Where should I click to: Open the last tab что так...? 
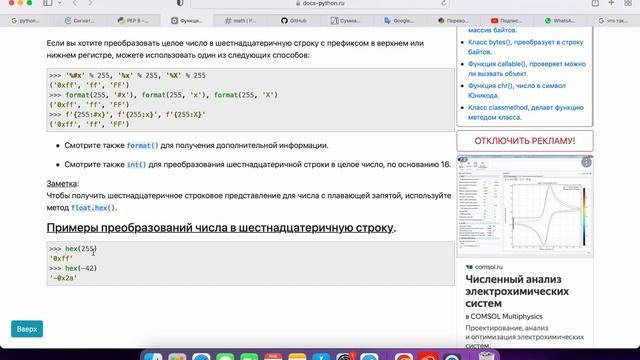[613, 20]
